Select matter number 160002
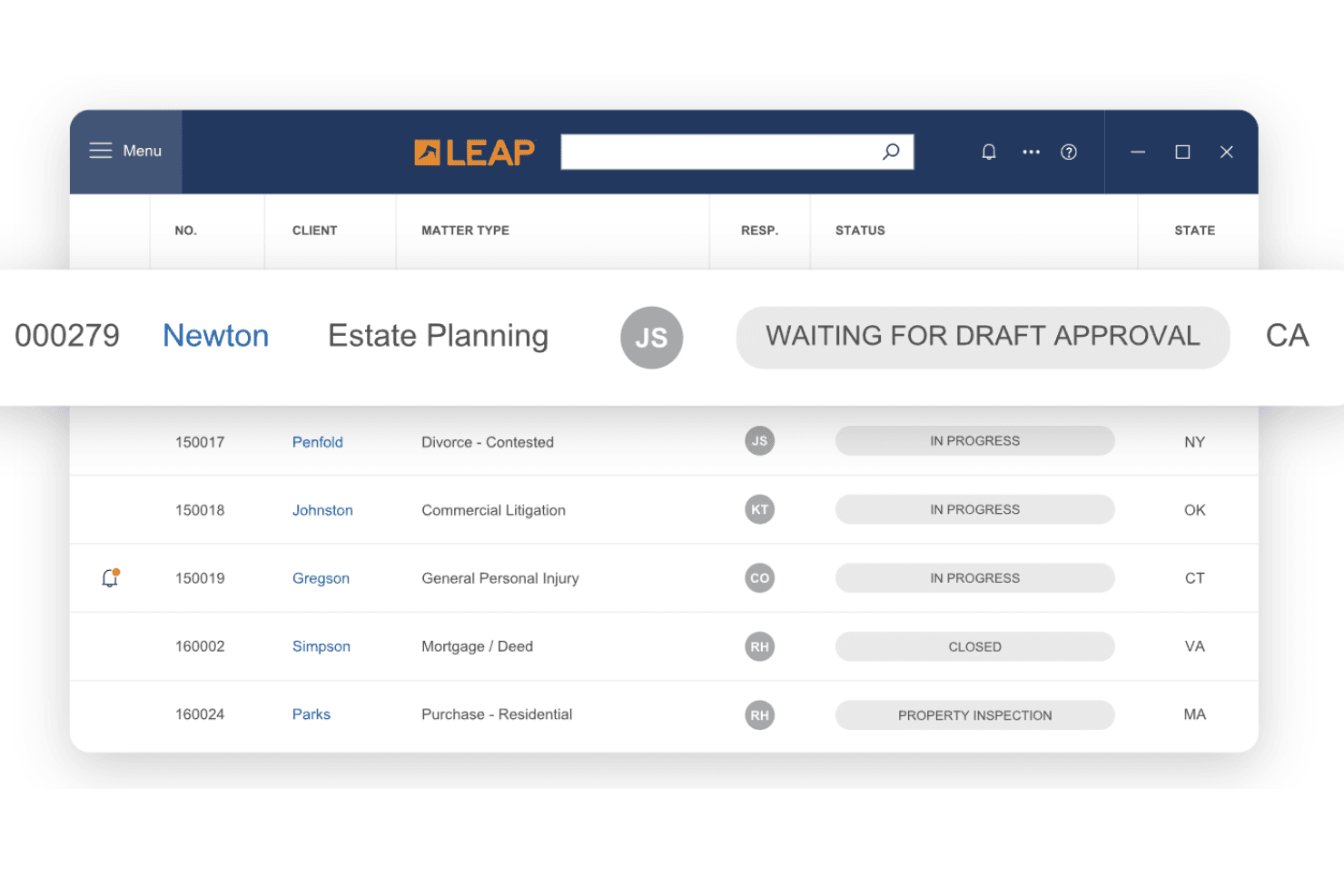This screenshot has height=896, width=1344. 200,646
